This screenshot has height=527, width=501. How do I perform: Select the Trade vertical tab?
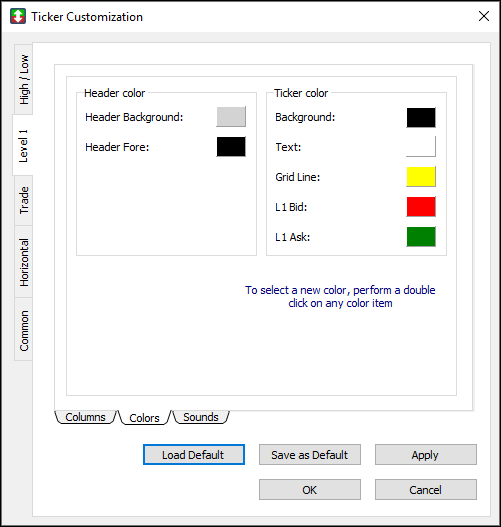coord(24,200)
